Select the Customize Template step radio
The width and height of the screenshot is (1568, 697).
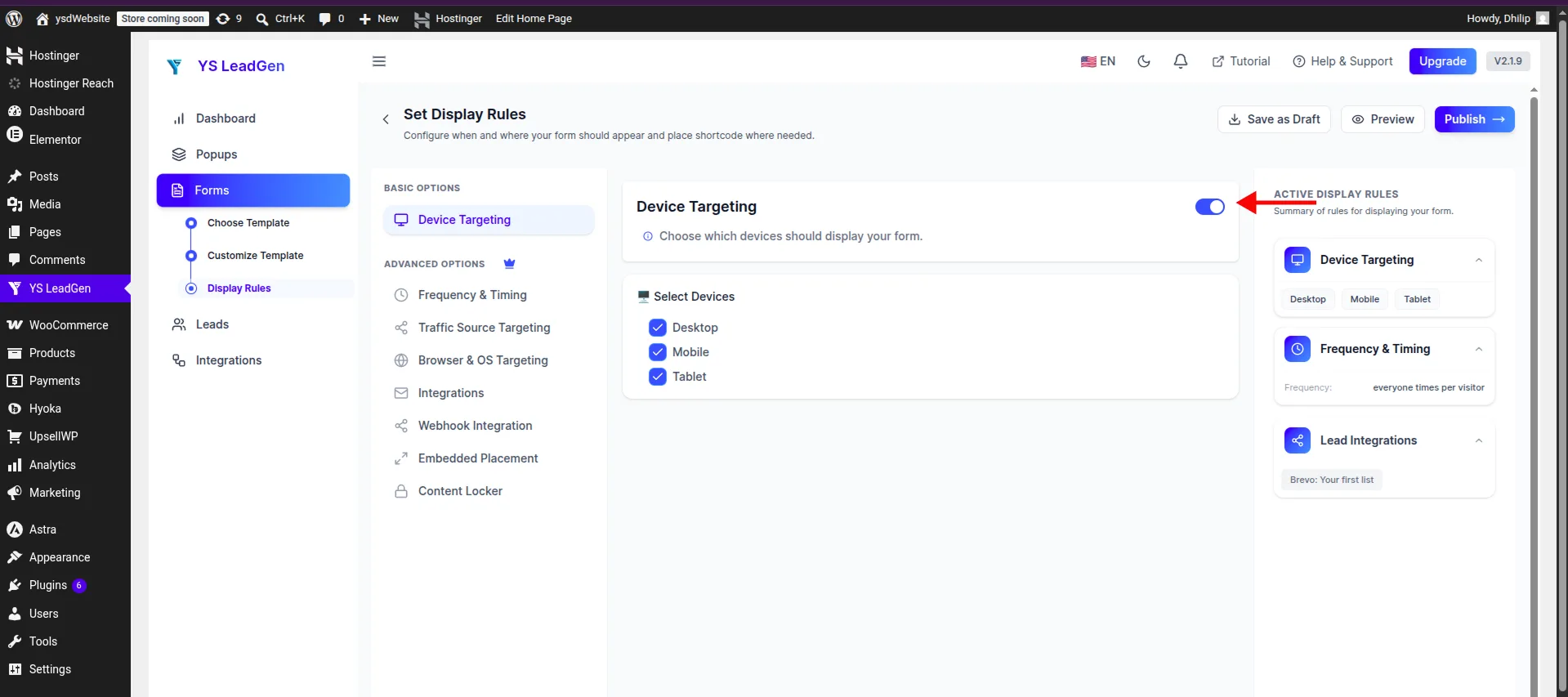coord(191,256)
